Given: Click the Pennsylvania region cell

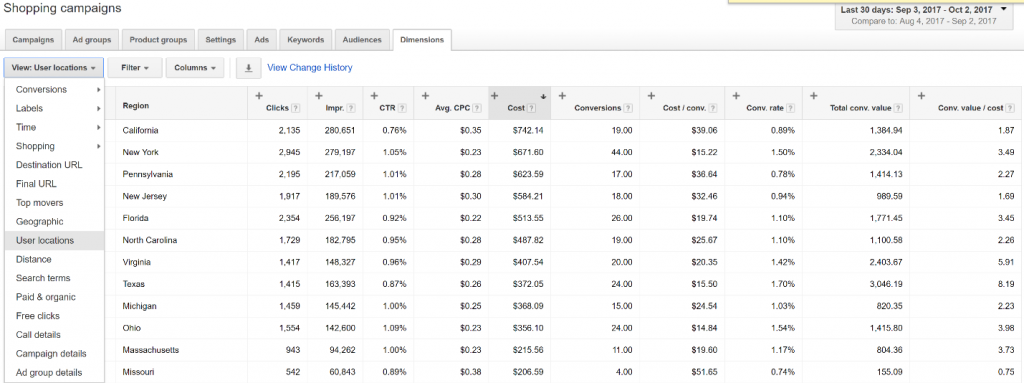Looking at the screenshot, I should click(x=148, y=174).
